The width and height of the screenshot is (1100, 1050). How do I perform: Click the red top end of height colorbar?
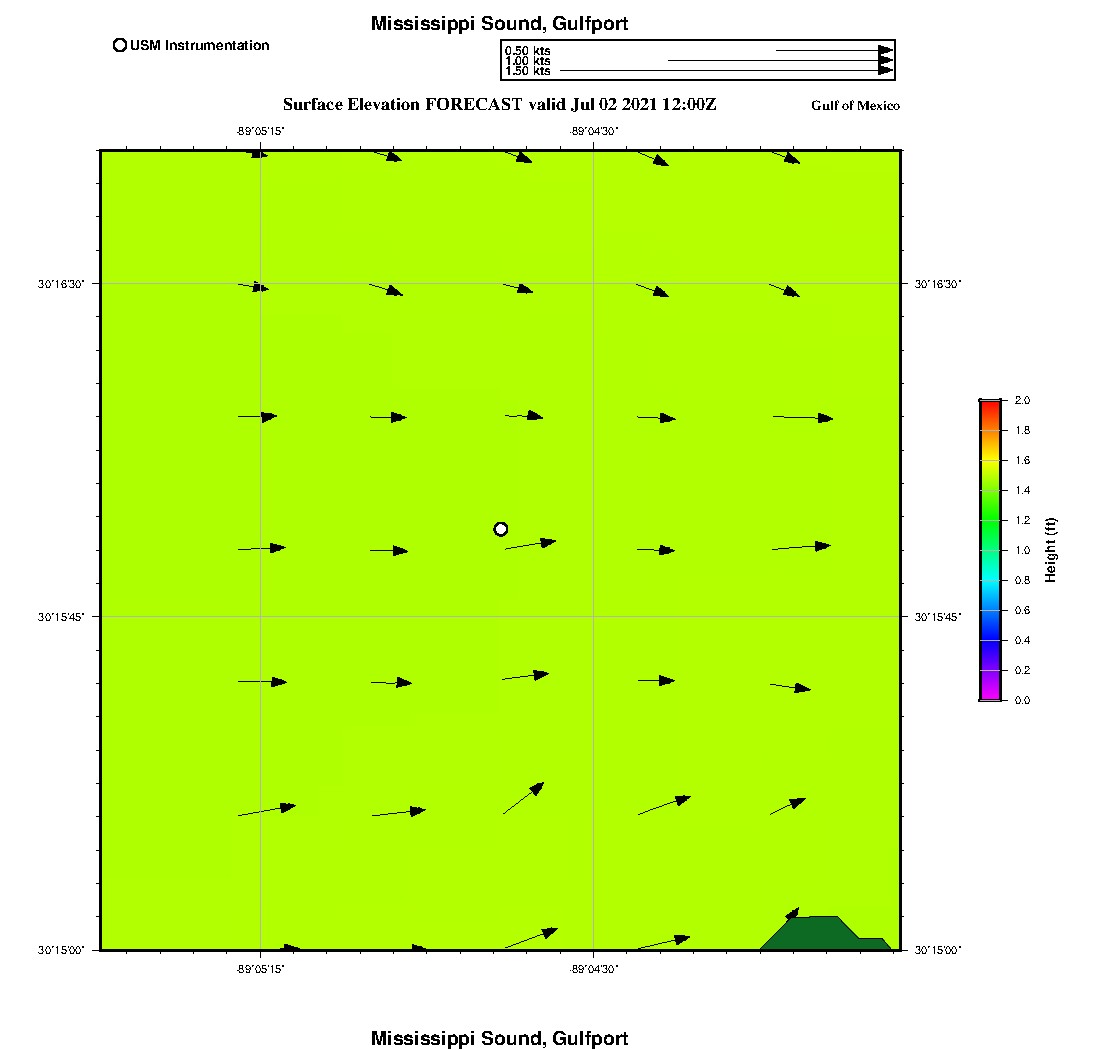pos(990,404)
